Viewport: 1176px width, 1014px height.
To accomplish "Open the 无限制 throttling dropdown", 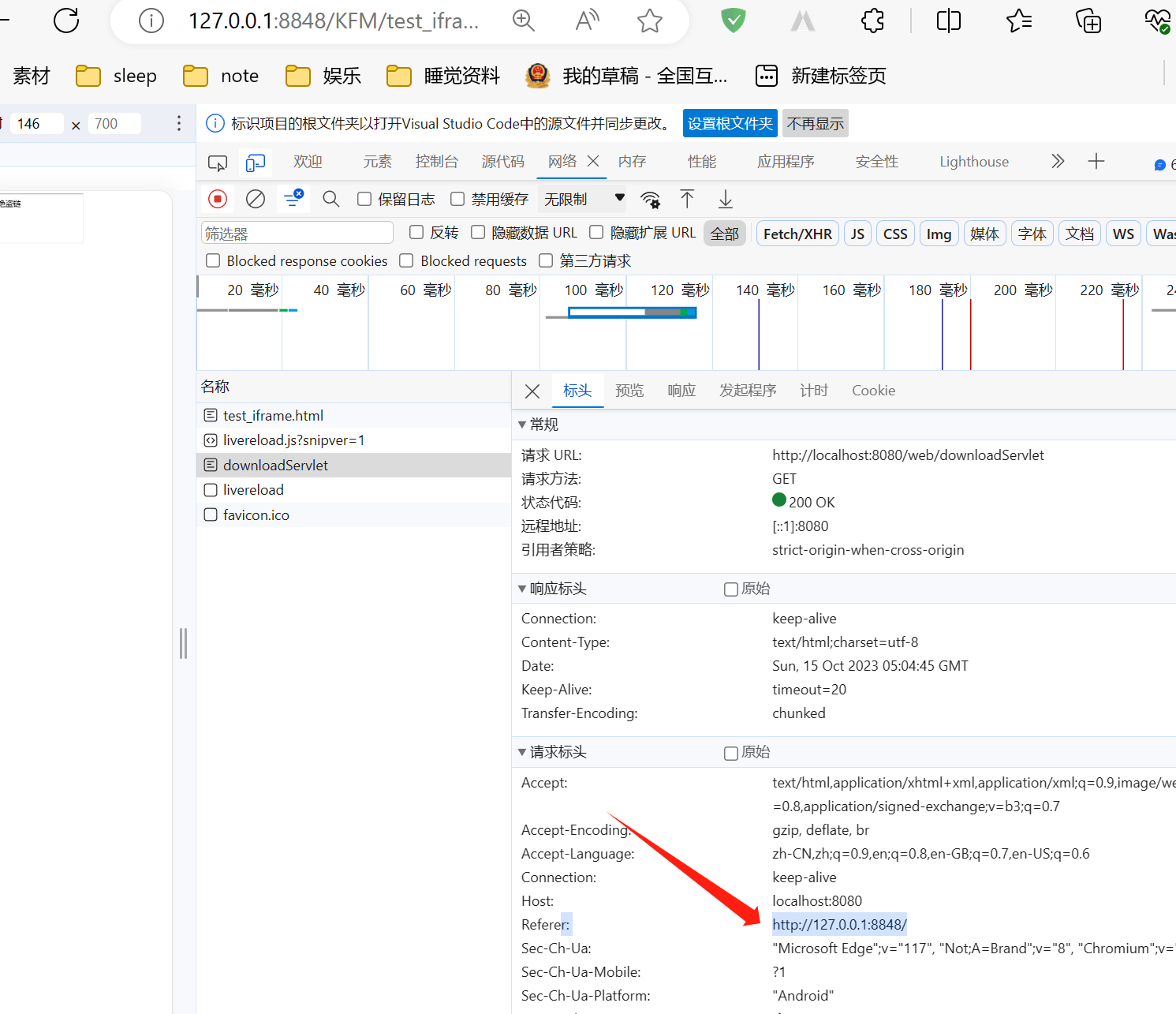I will coord(584,199).
